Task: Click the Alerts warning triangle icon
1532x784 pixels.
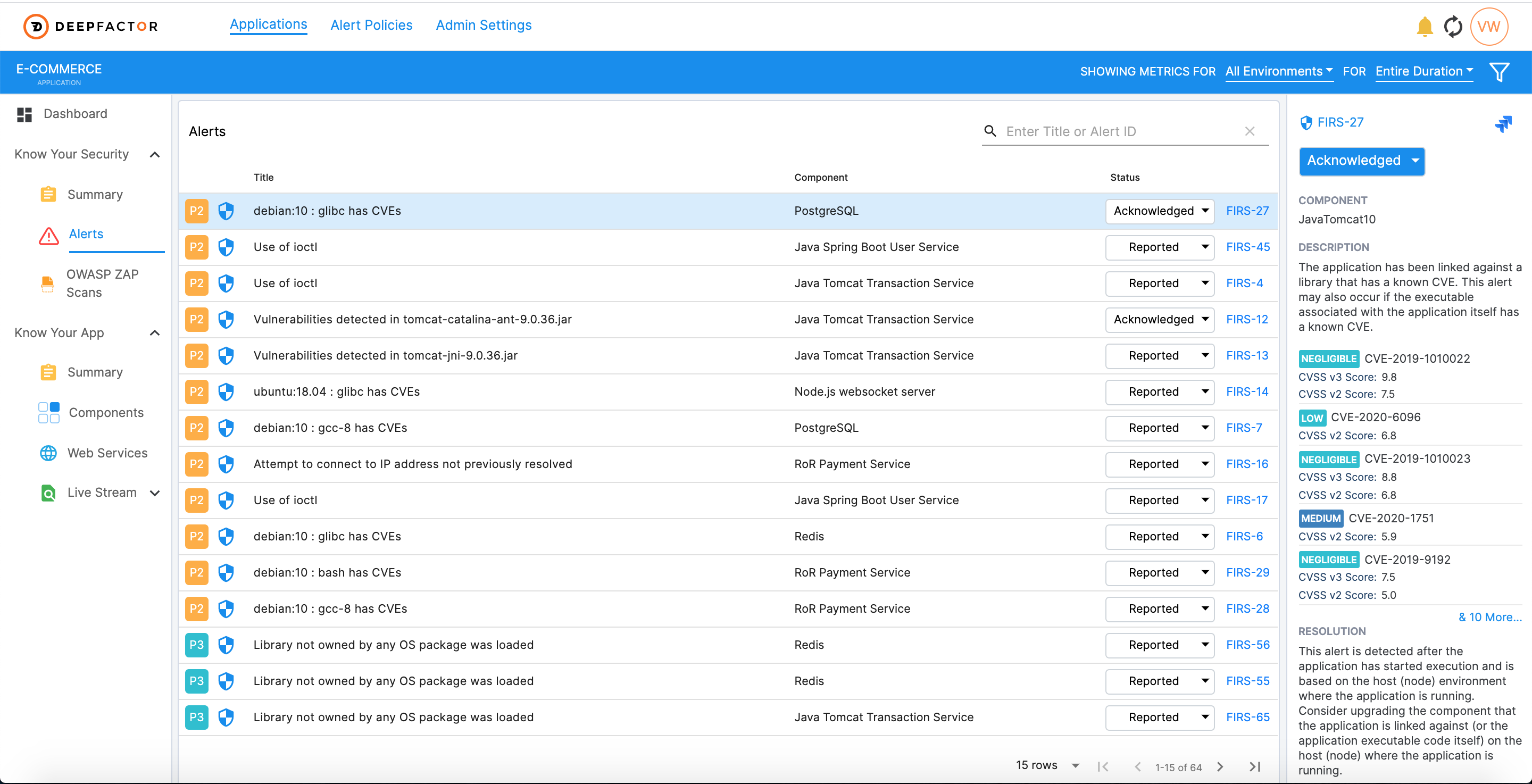Action: (49, 236)
